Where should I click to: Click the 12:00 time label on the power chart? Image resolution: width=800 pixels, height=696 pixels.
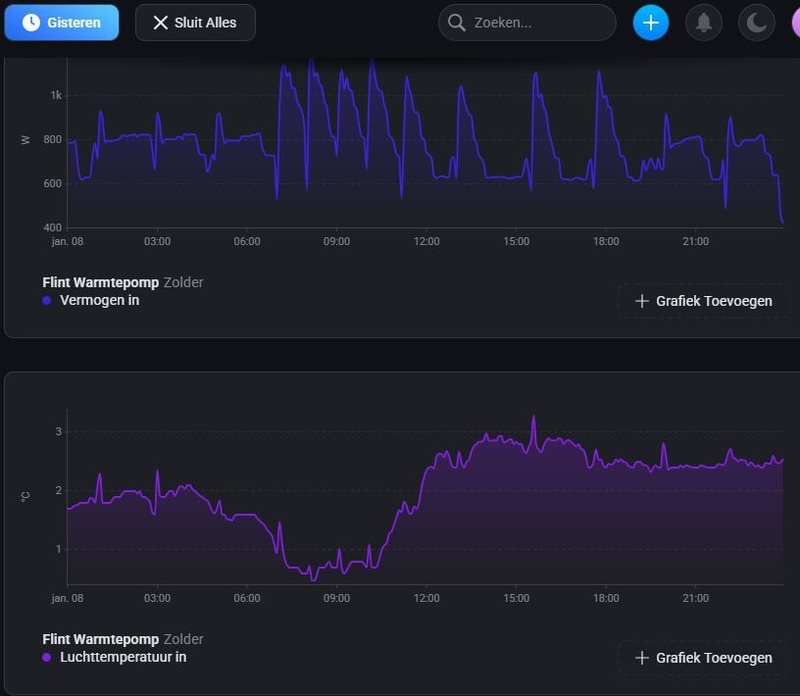pyautogui.click(x=427, y=241)
